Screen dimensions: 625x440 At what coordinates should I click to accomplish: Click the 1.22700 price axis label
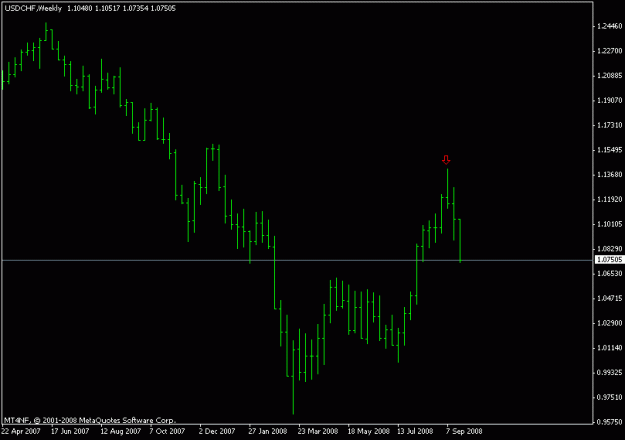click(x=609, y=51)
